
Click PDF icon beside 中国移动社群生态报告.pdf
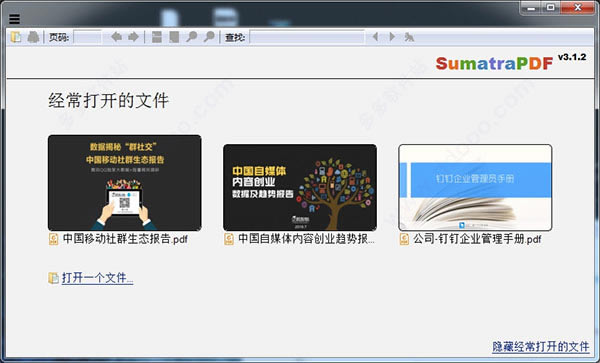pos(54,239)
